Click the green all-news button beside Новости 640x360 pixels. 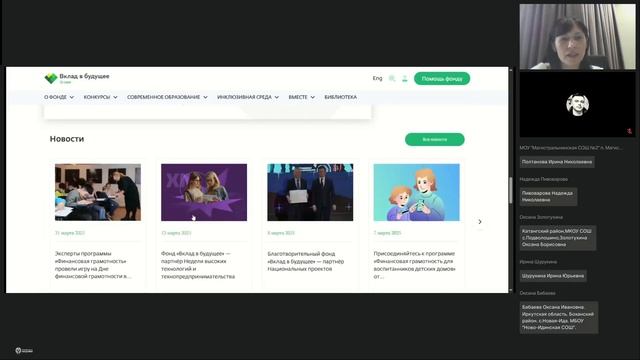point(435,139)
